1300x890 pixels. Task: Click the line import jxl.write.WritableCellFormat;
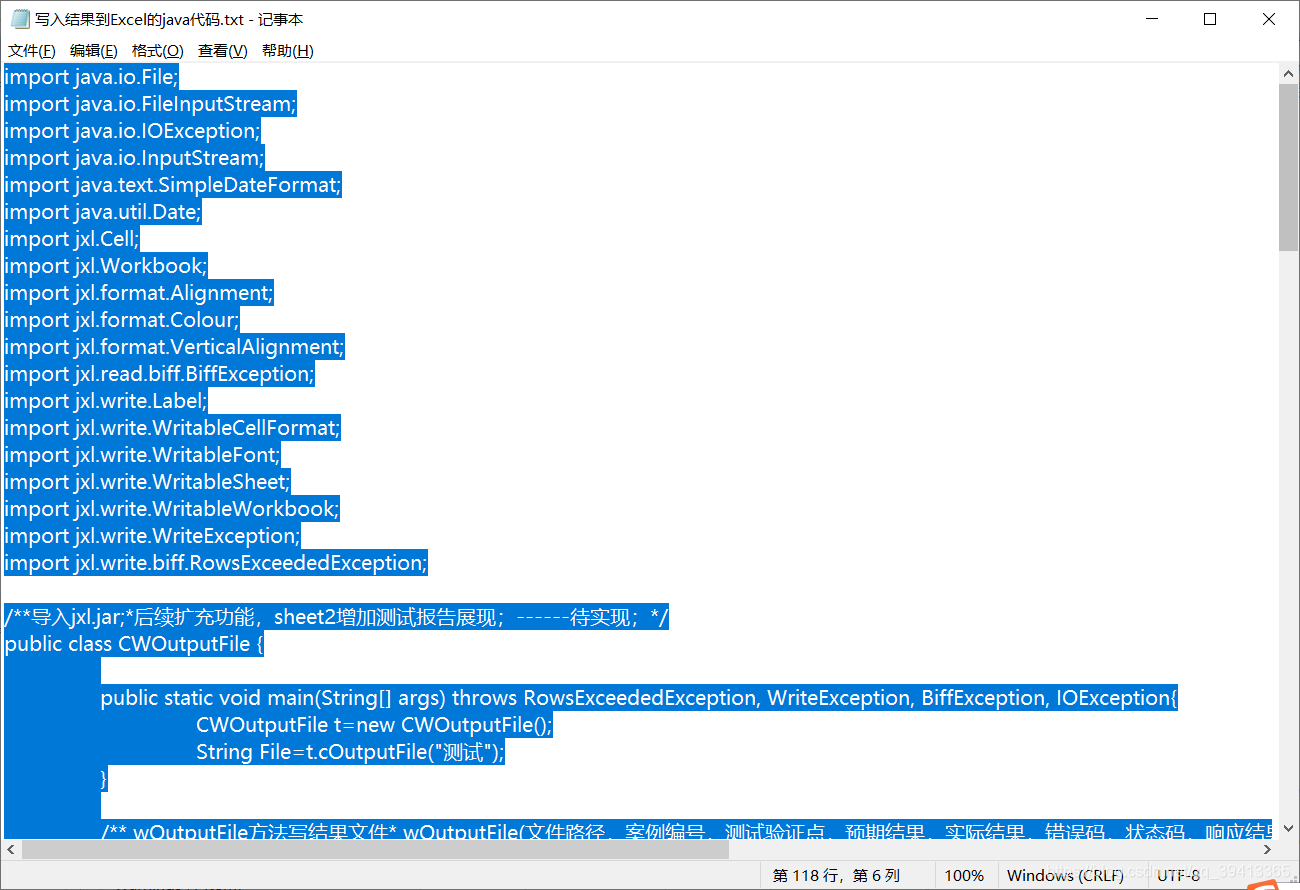click(x=173, y=428)
